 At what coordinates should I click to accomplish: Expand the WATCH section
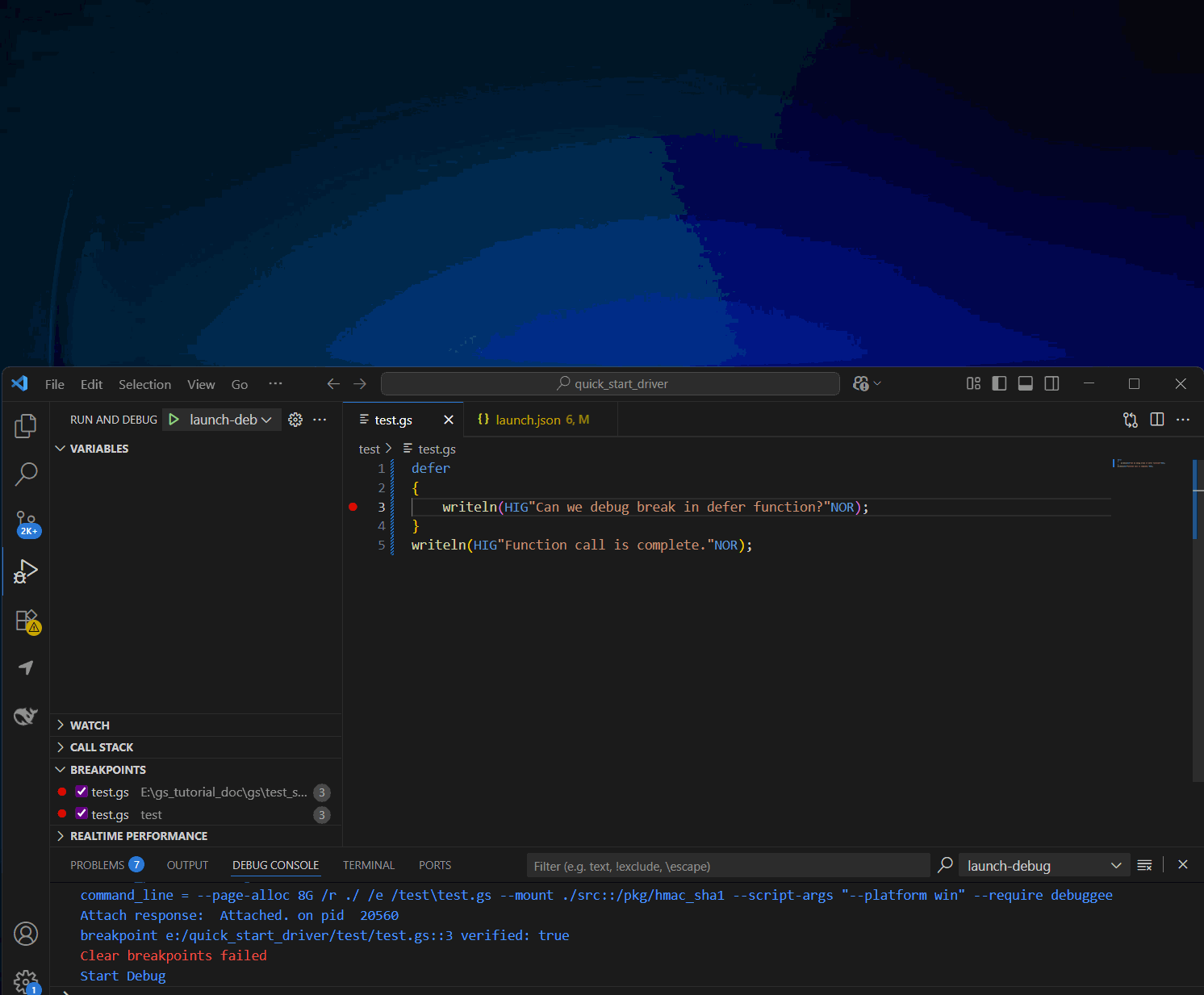(90, 725)
